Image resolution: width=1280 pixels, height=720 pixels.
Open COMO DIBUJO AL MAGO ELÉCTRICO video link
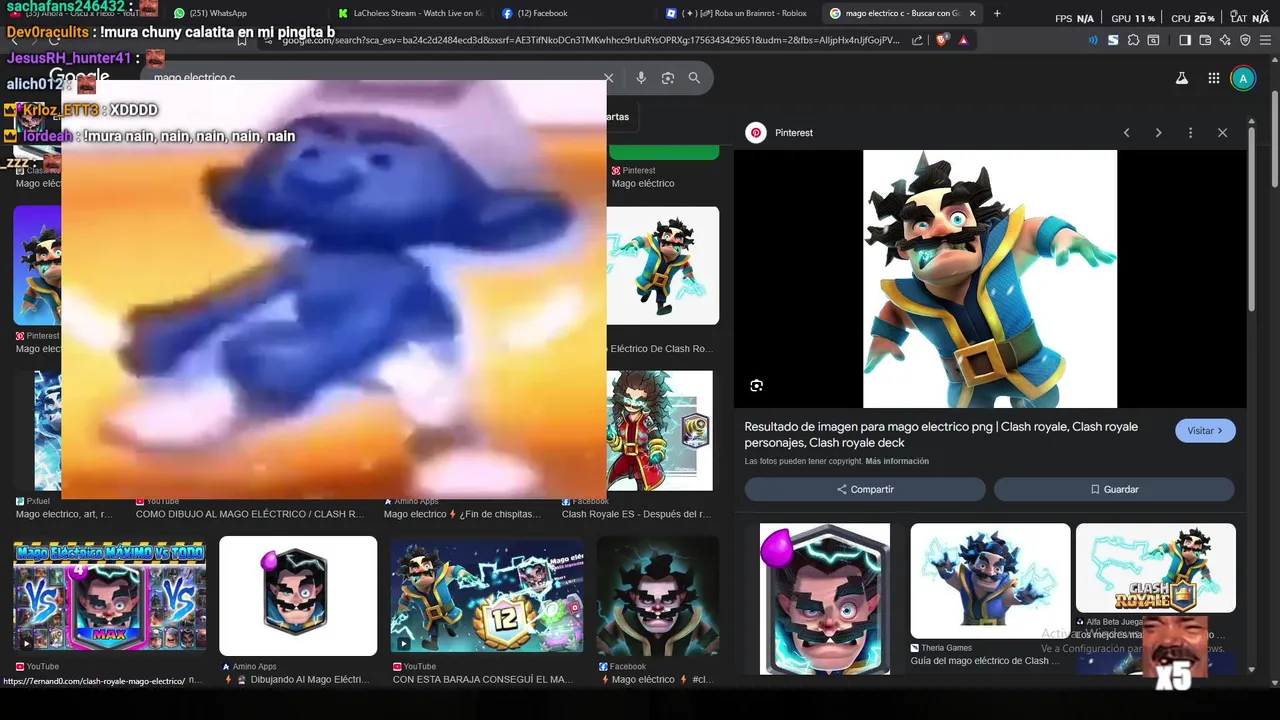tap(250, 514)
